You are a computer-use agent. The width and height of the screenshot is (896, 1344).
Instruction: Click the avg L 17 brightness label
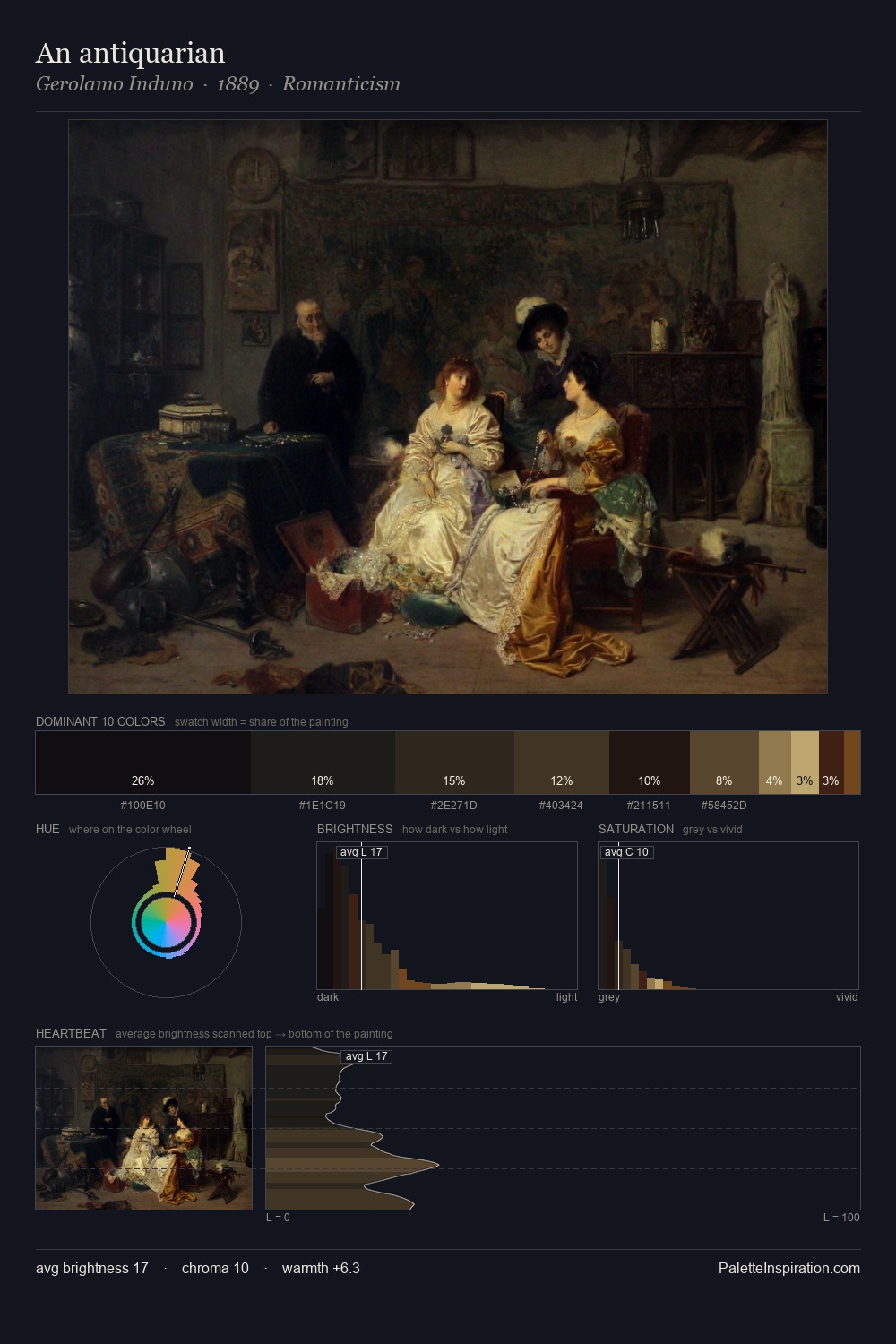click(x=362, y=852)
